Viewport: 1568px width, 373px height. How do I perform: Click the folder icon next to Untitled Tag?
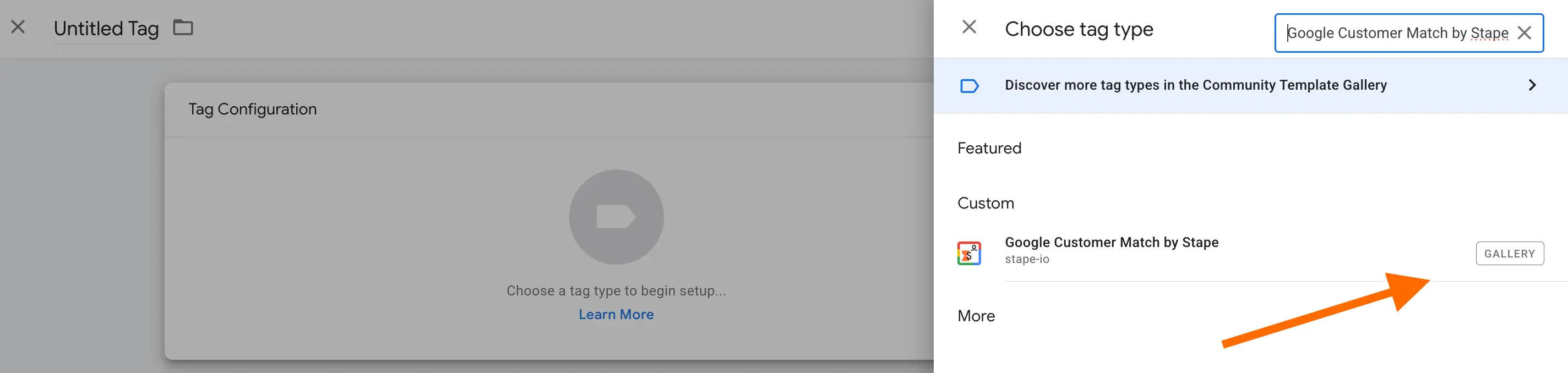point(183,28)
